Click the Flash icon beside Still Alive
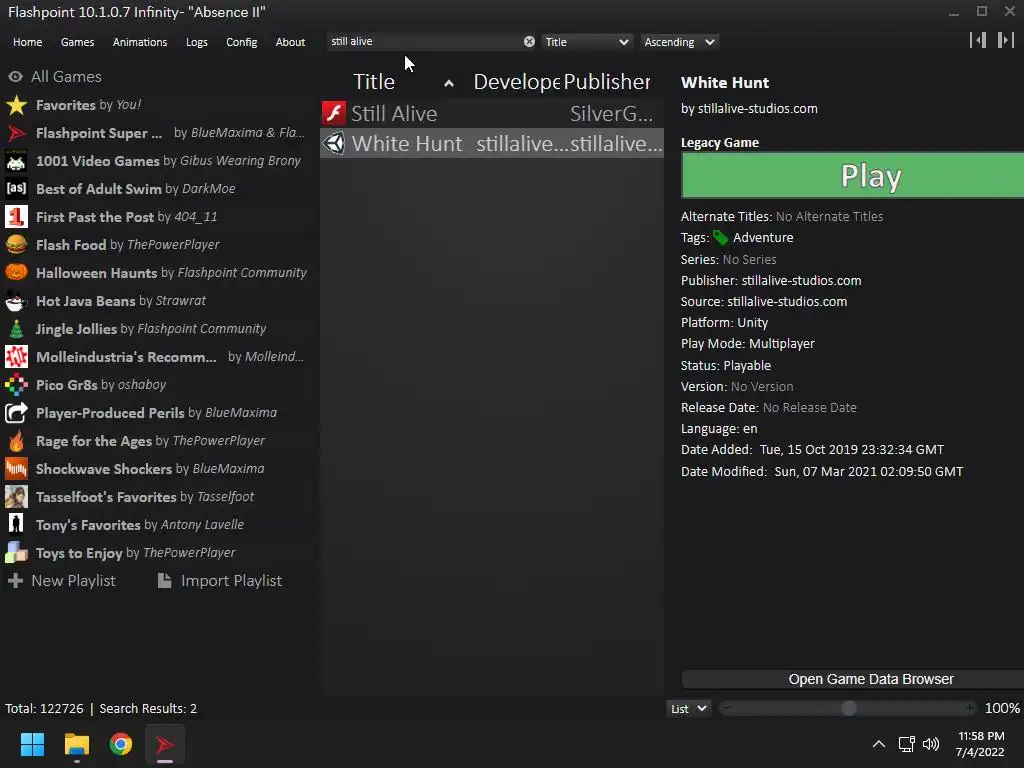Image resolution: width=1024 pixels, height=768 pixels. pos(334,113)
